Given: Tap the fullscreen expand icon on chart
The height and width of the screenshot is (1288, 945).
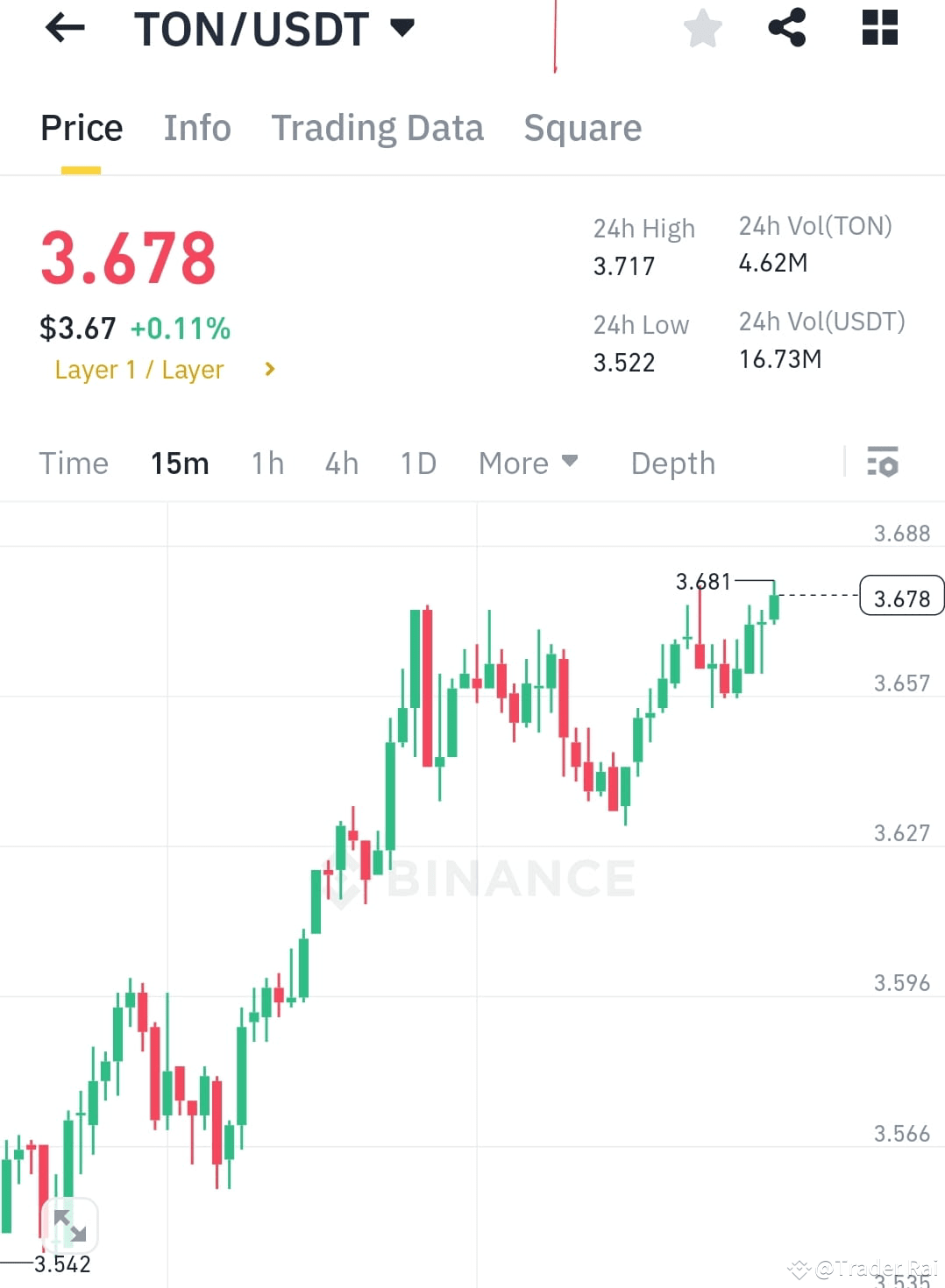Looking at the screenshot, I should [x=70, y=1226].
